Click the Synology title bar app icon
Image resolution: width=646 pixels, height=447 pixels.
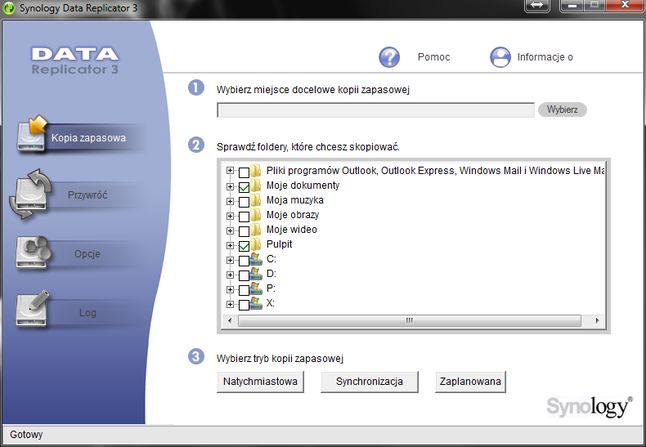click(x=8, y=8)
